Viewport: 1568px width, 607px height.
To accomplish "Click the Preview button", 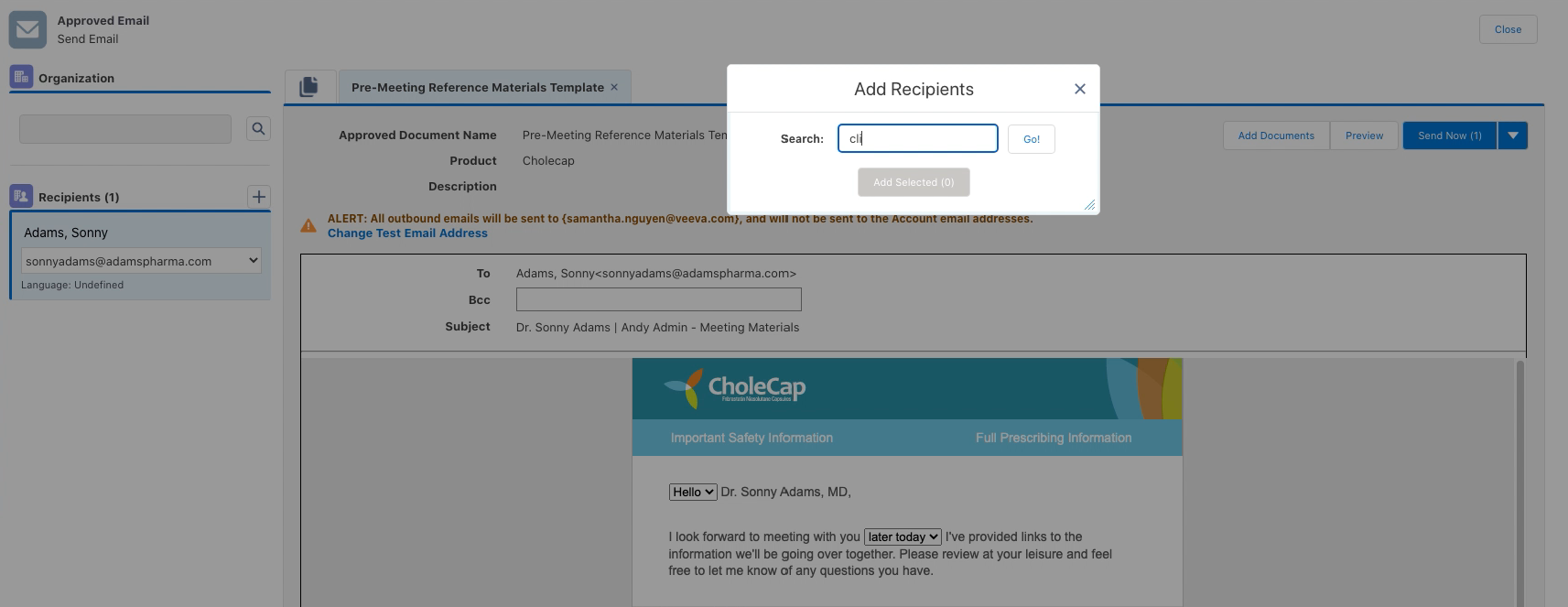I will (x=1364, y=135).
